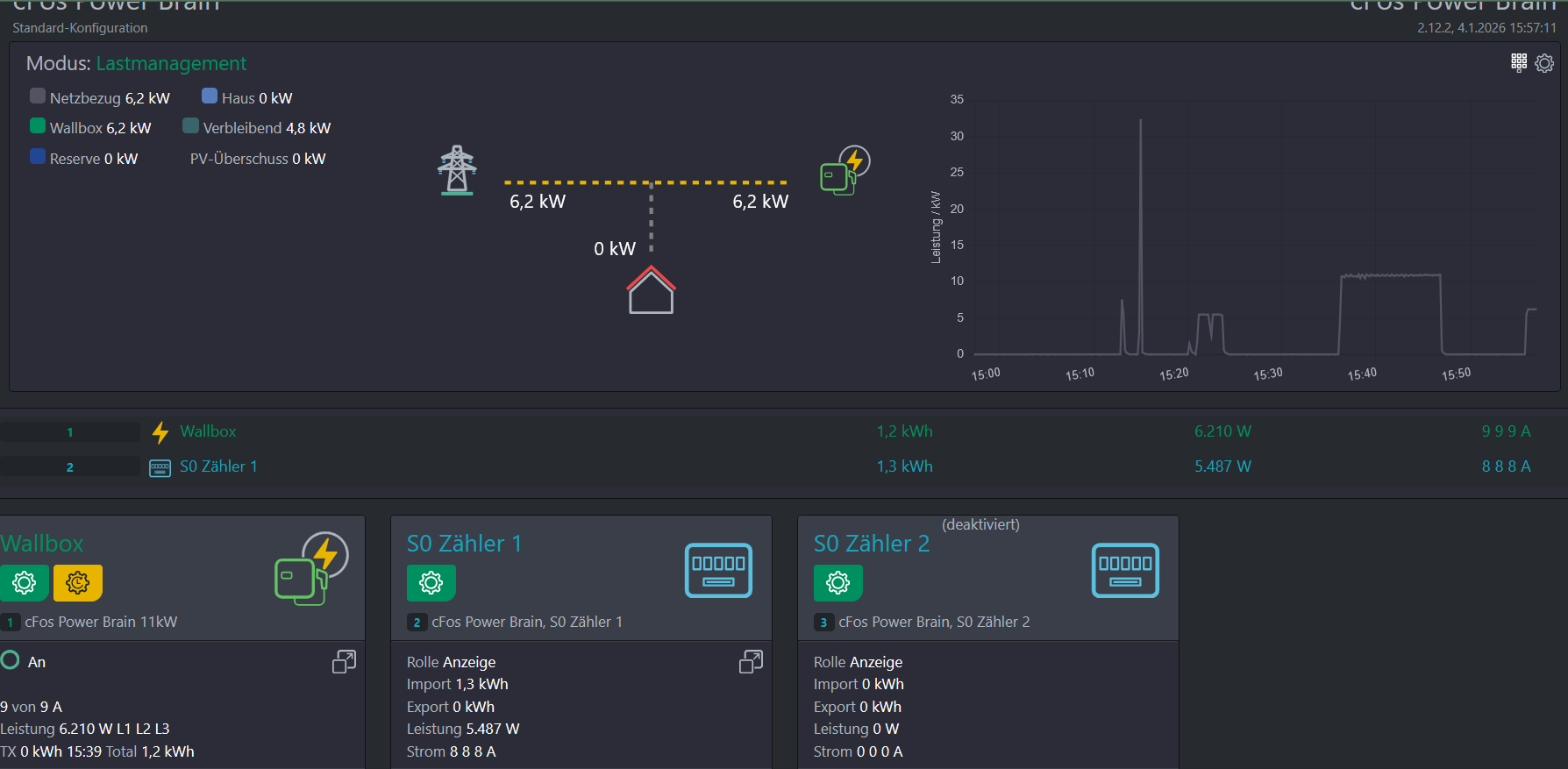Click the house icon in flow diagram
The width and height of the screenshot is (1568, 769).
[x=651, y=291]
